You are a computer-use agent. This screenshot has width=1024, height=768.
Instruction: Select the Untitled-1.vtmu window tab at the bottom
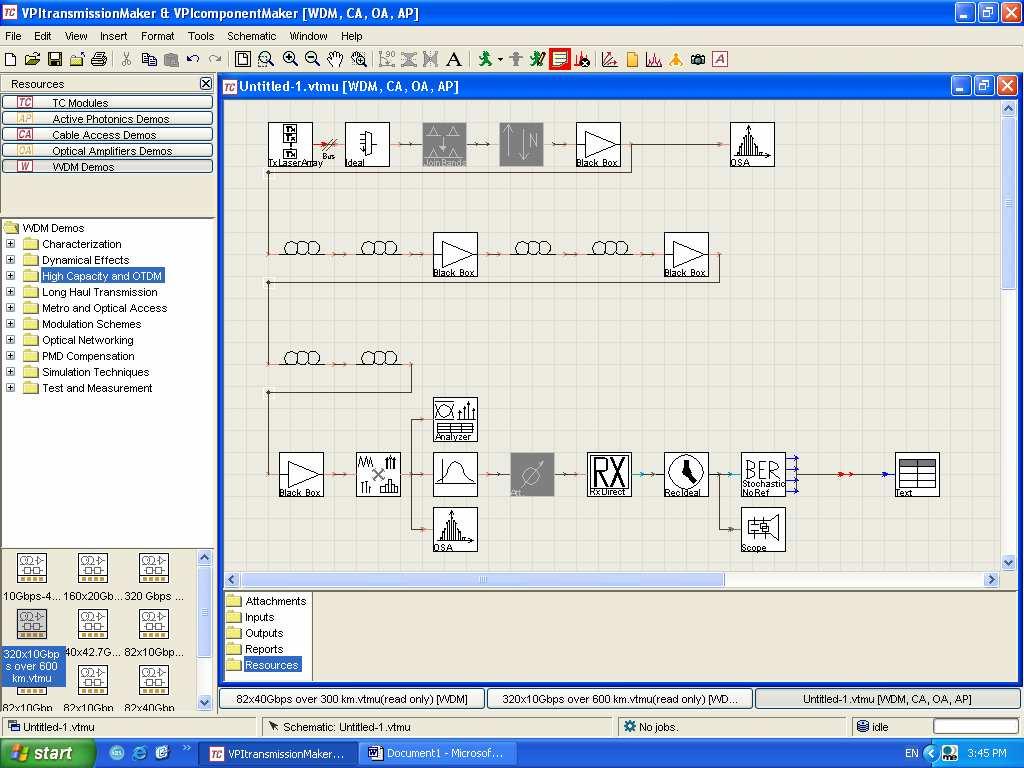coord(888,699)
